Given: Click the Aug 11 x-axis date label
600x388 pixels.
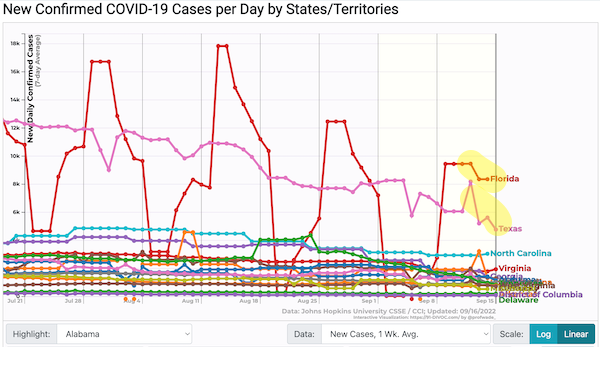Looking at the screenshot, I should click(x=190, y=301).
